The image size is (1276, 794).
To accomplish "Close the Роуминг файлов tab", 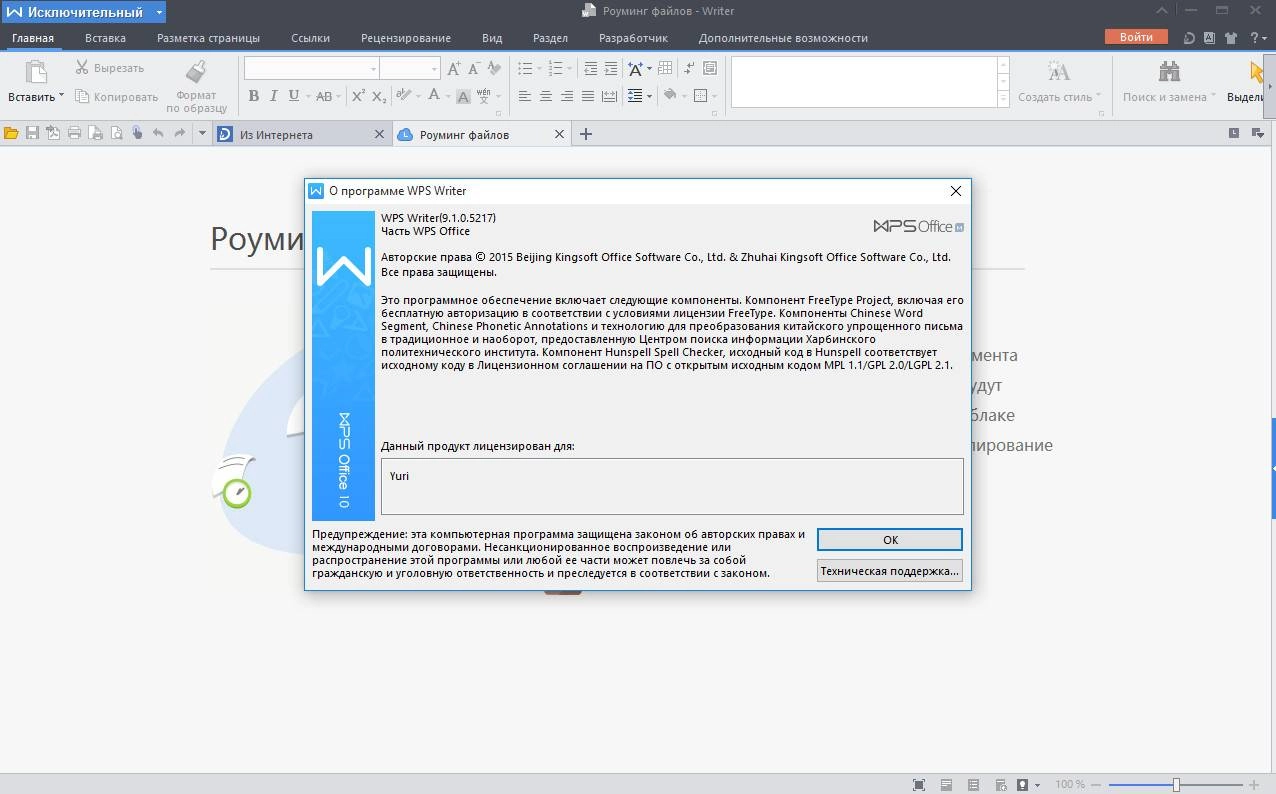I will coord(559,134).
